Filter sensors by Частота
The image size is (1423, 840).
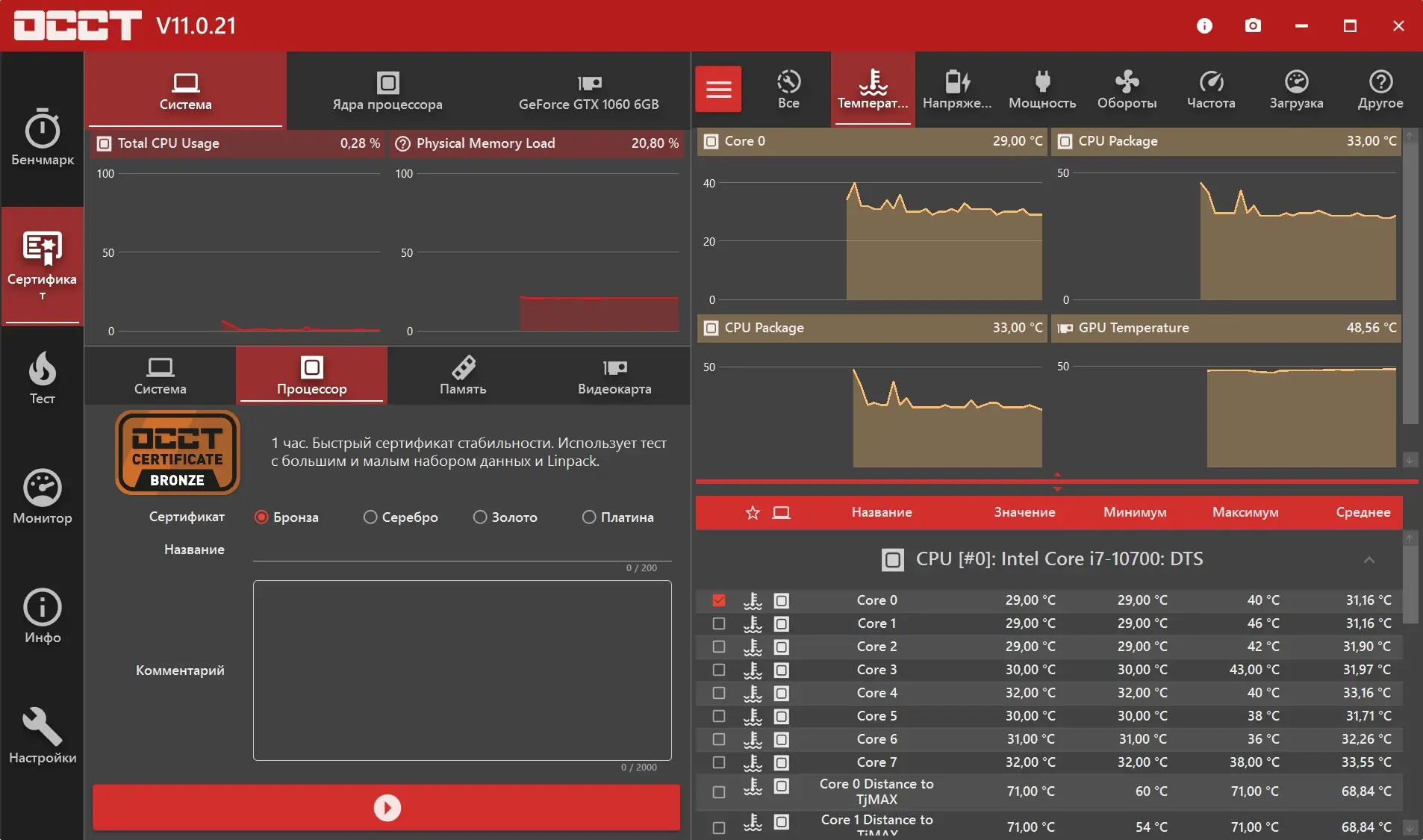coord(1211,90)
